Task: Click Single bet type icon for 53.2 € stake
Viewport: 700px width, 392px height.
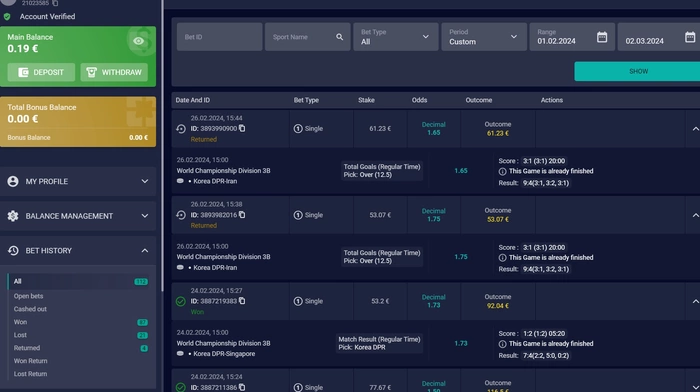Action: pyautogui.click(x=298, y=301)
